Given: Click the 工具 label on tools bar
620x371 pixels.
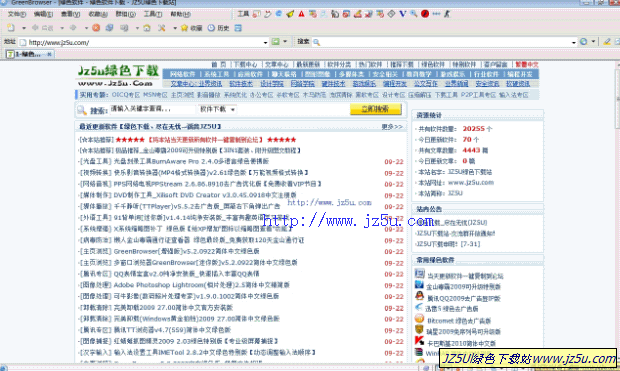Looking at the screenshot, I should click(x=243, y=14).
